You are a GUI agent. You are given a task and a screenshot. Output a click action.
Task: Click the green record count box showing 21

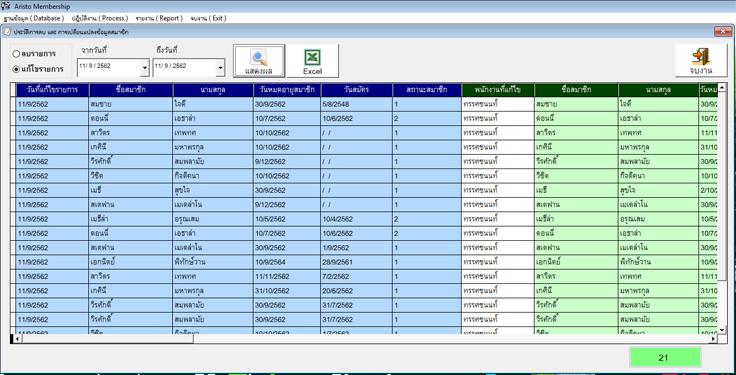[x=665, y=358]
